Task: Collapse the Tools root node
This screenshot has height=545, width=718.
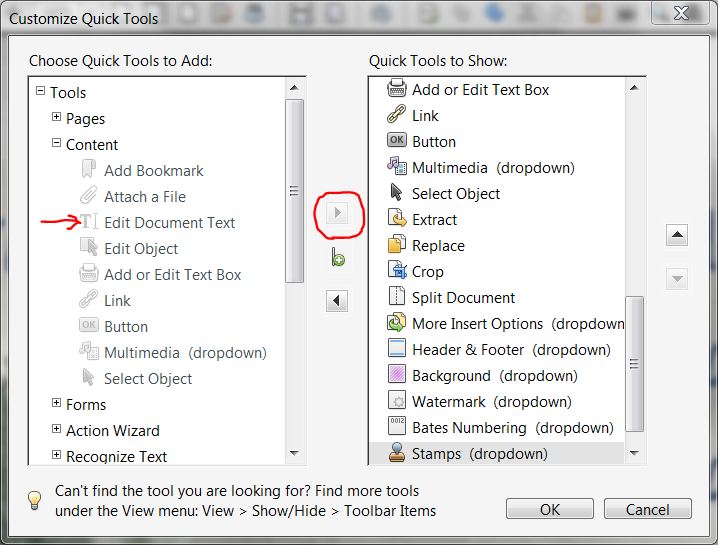Action: coord(40,91)
